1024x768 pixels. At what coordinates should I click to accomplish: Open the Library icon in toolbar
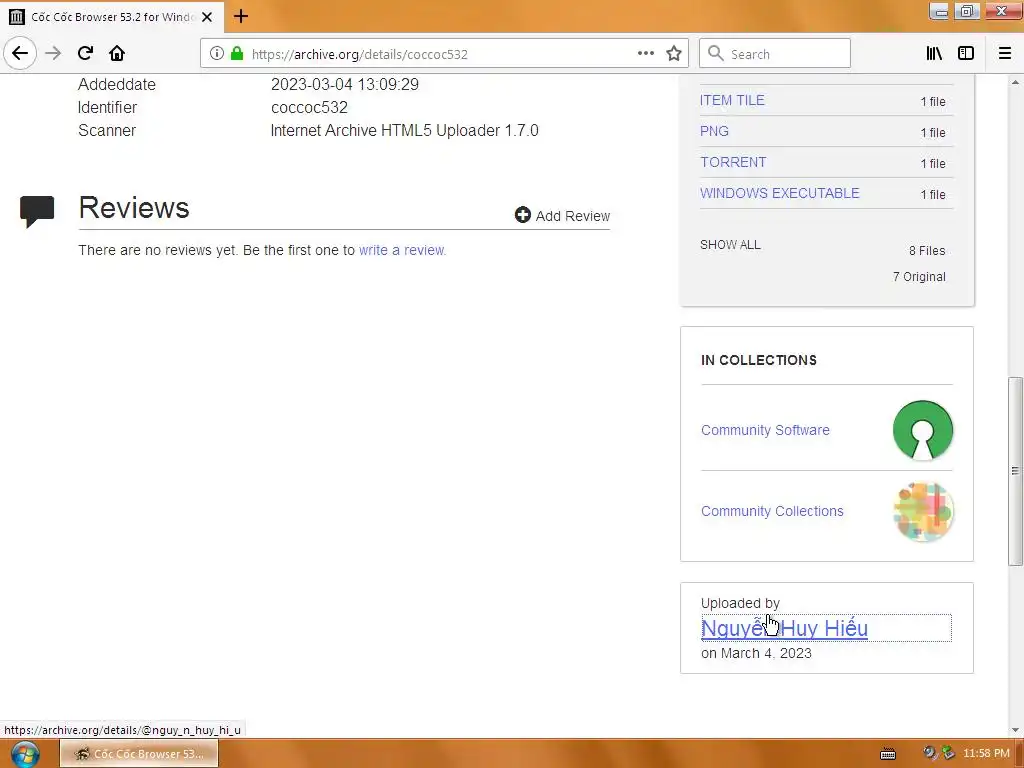934,54
